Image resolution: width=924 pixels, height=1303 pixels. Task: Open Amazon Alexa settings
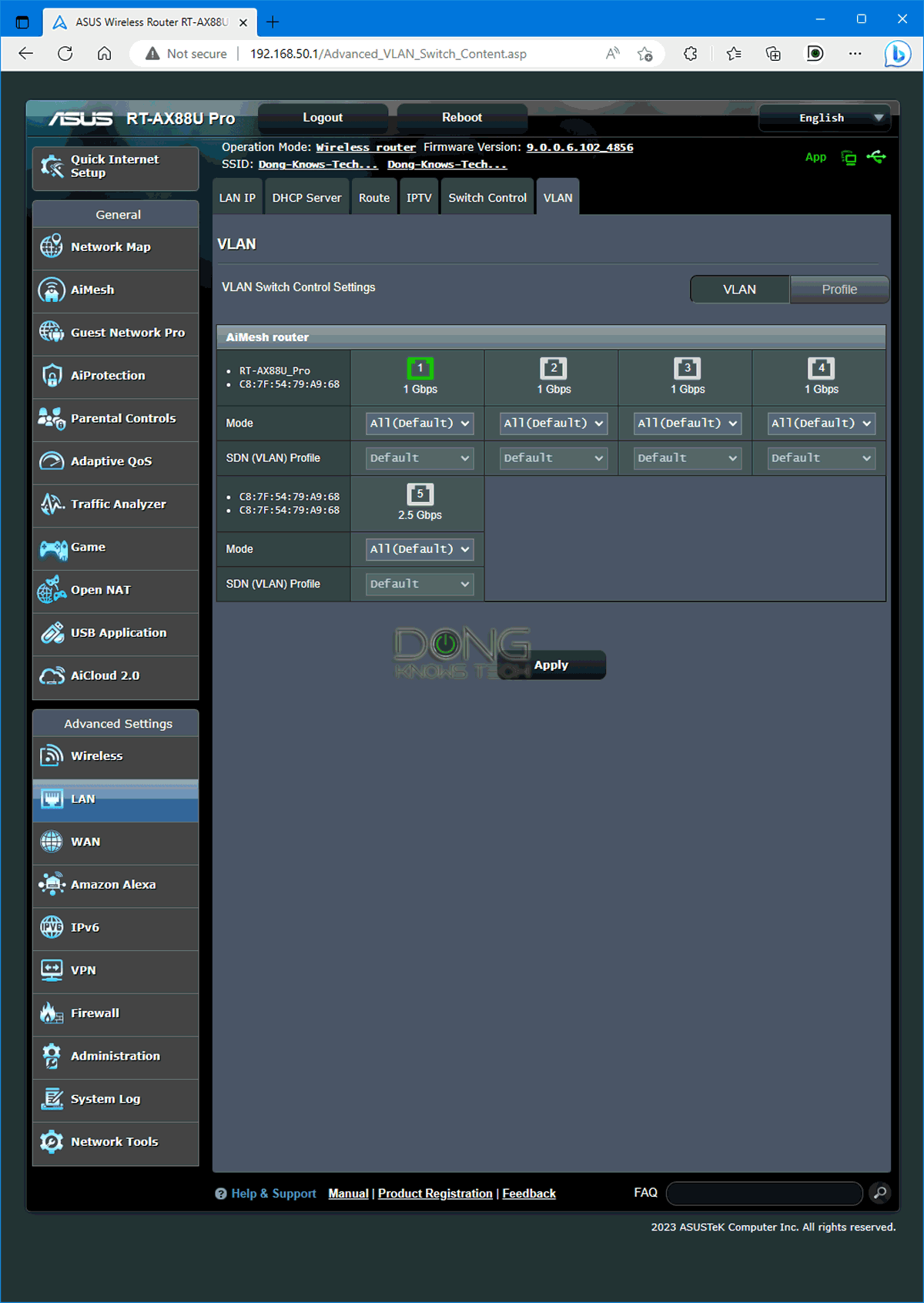click(115, 885)
